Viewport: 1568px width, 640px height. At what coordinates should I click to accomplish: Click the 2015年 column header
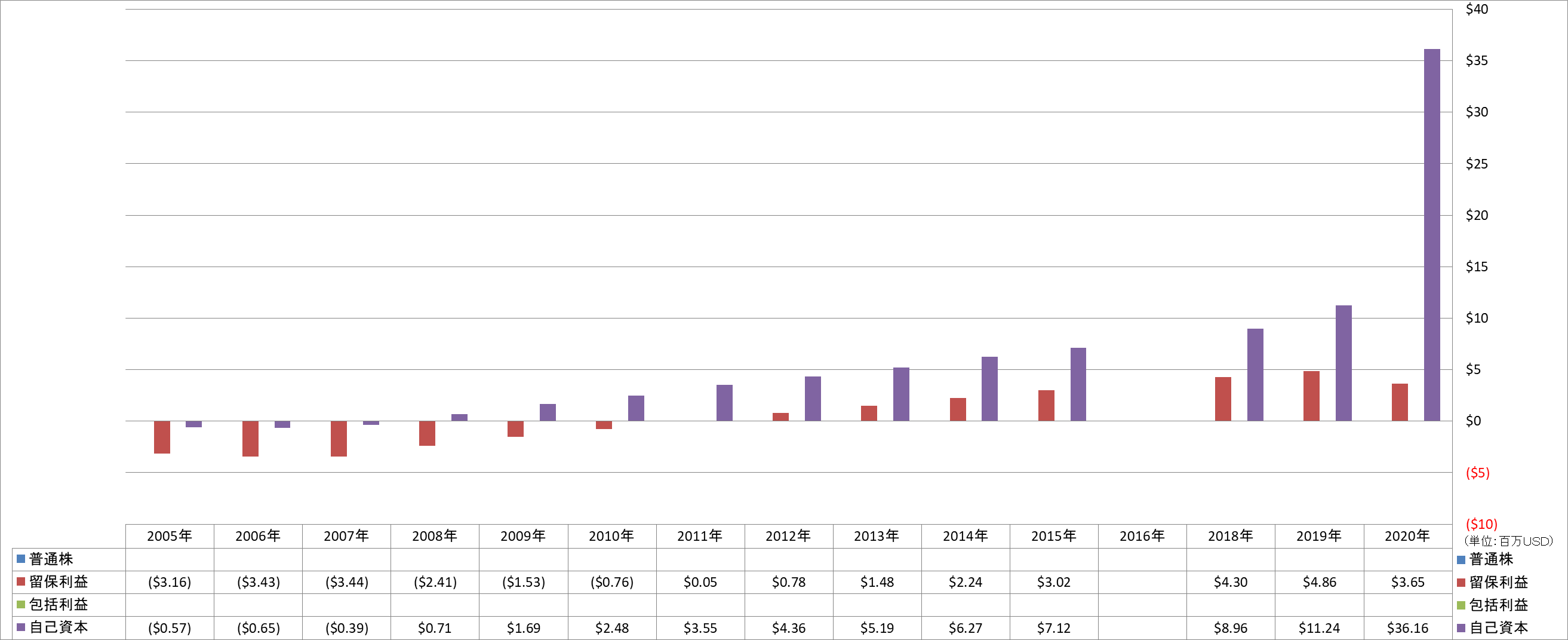click(x=1054, y=536)
